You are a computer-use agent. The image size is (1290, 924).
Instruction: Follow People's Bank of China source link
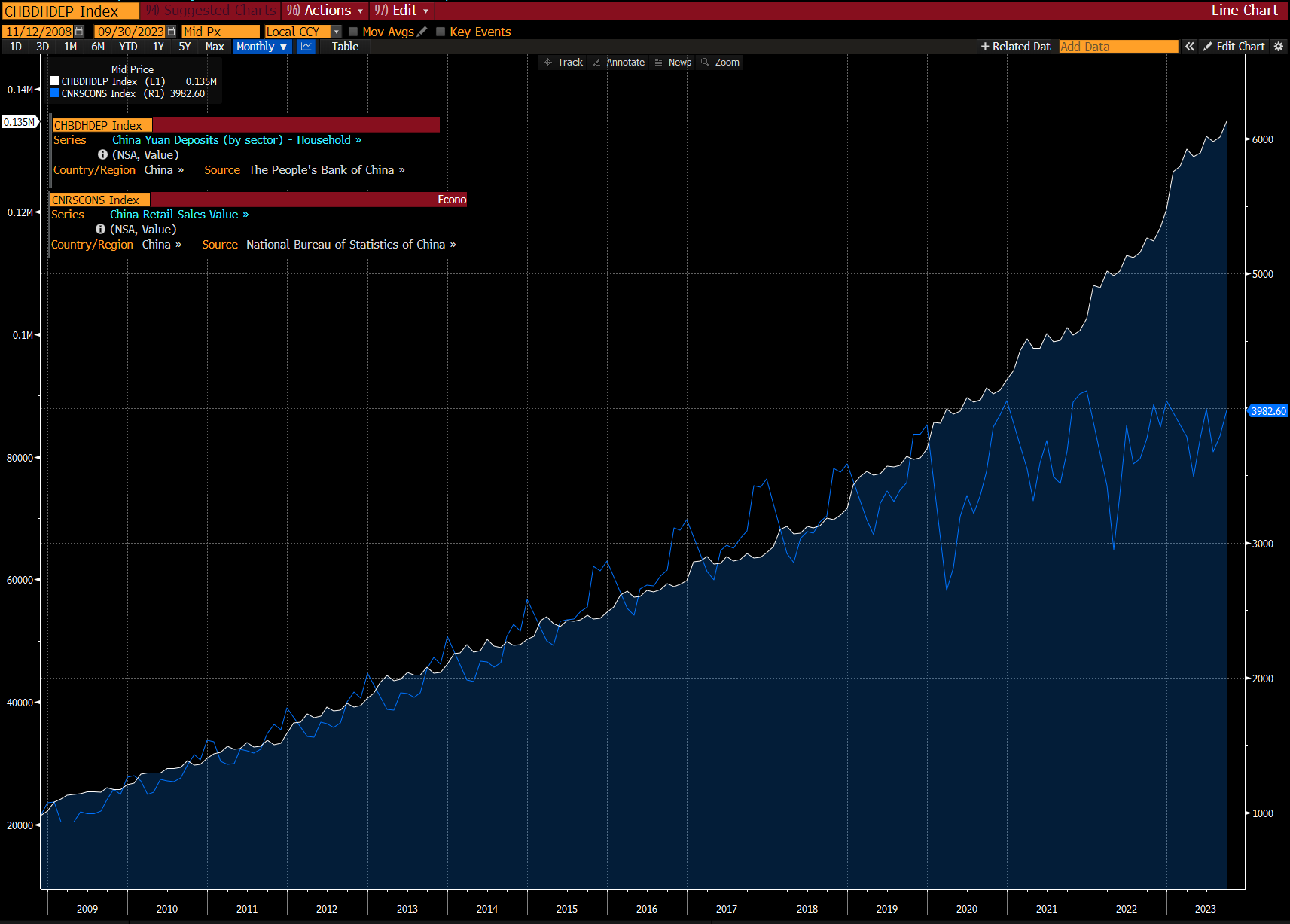click(x=327, y=170)
